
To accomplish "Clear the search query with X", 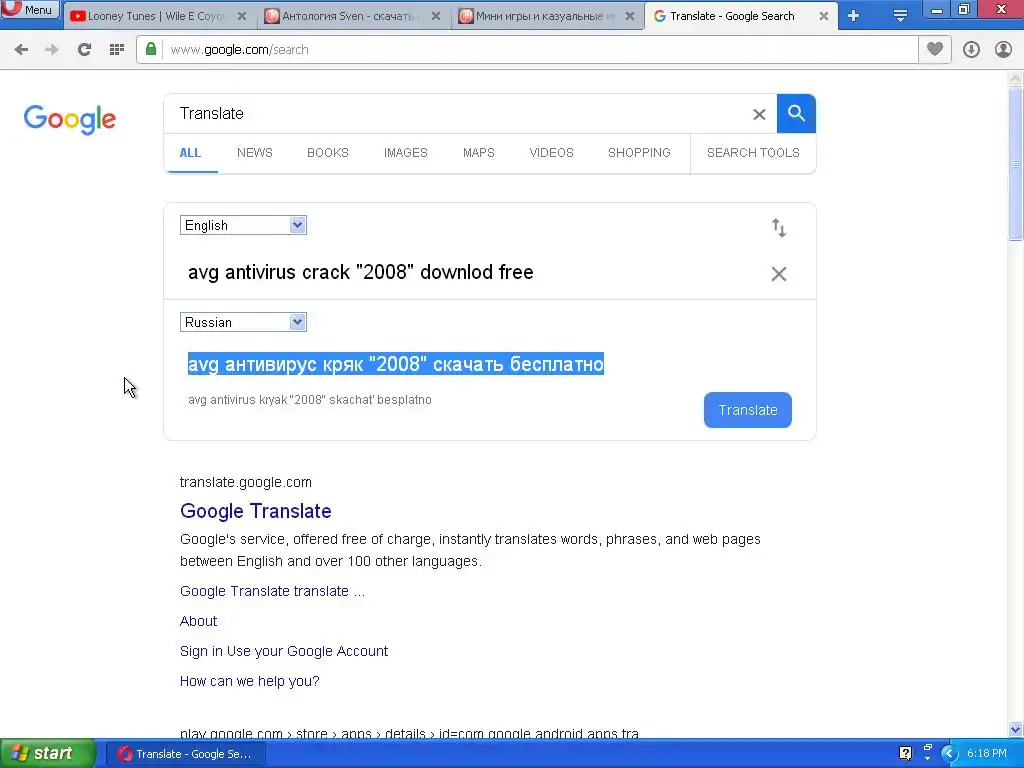I will 759,114.
